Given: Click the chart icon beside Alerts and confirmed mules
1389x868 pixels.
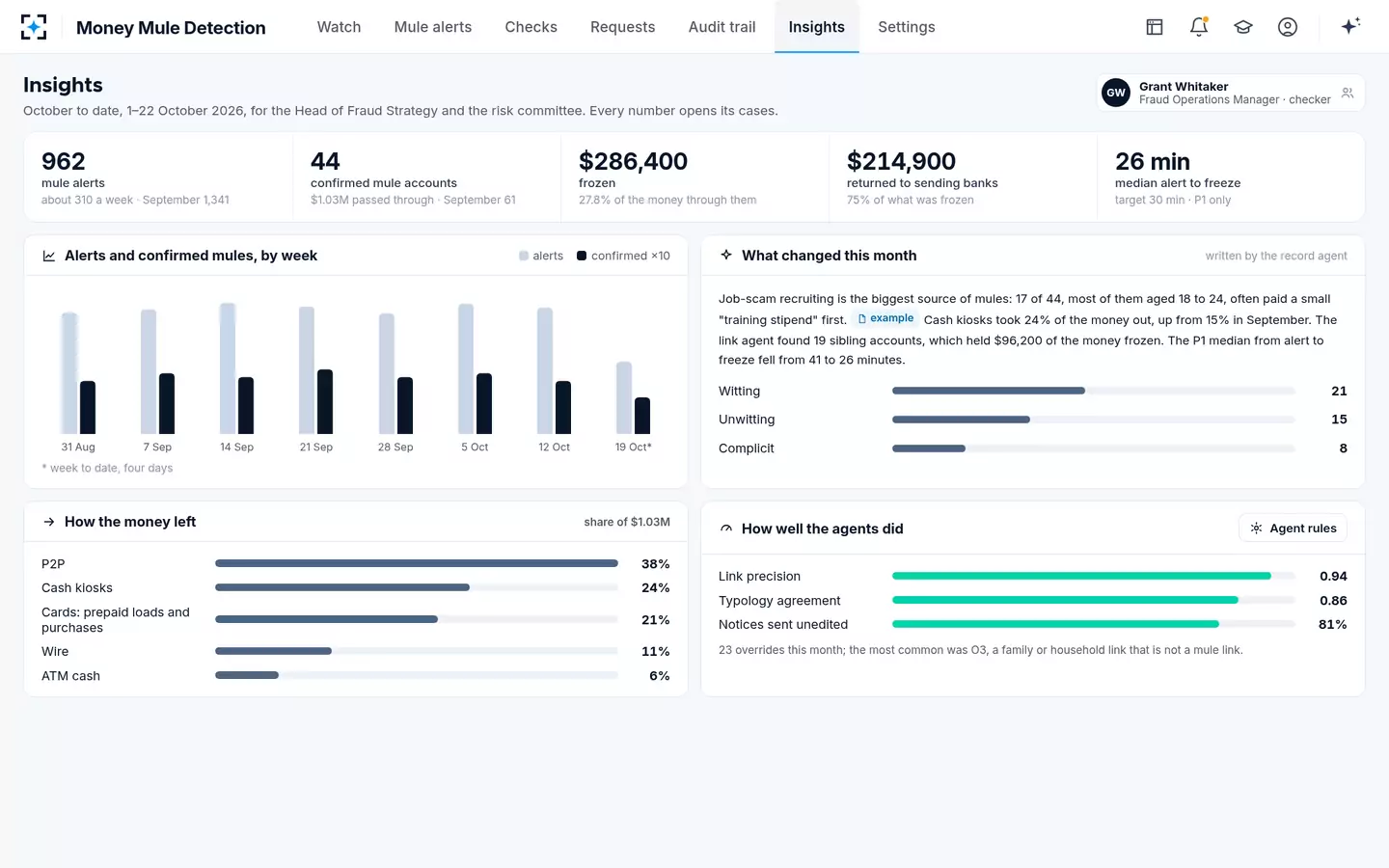Looking at the screenshot, I should 49,256.
